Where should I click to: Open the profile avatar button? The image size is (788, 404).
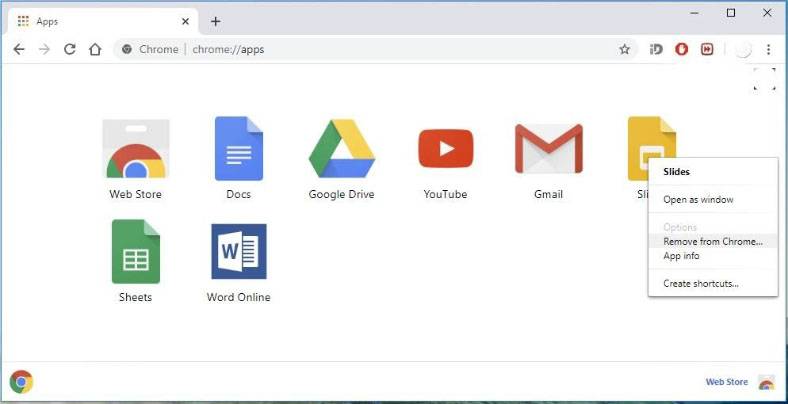[x=743, y=49]
